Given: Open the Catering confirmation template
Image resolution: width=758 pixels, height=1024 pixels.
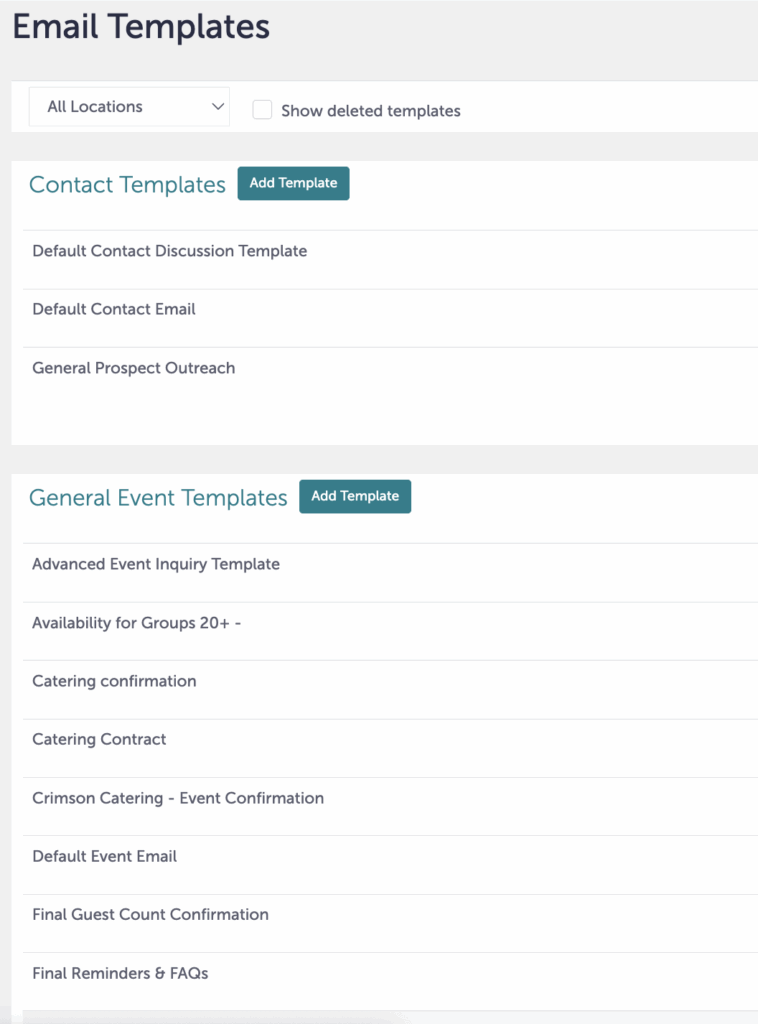Looking at the screenshot, I should pos(114,681).
